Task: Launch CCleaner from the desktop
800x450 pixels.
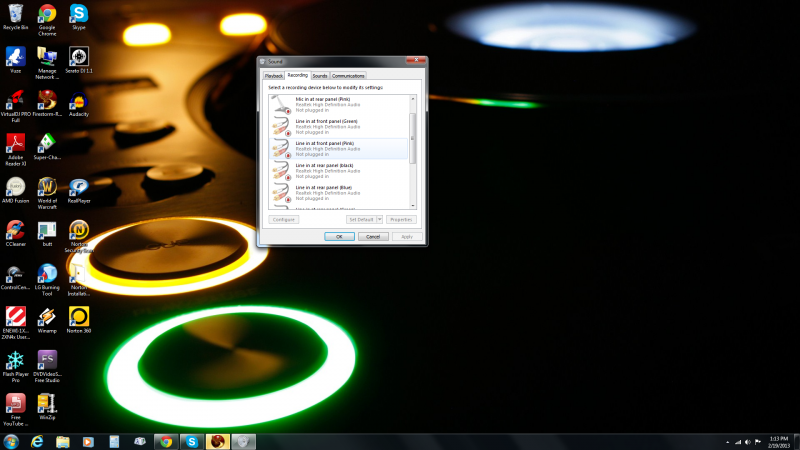Action: tap(16, 230)
